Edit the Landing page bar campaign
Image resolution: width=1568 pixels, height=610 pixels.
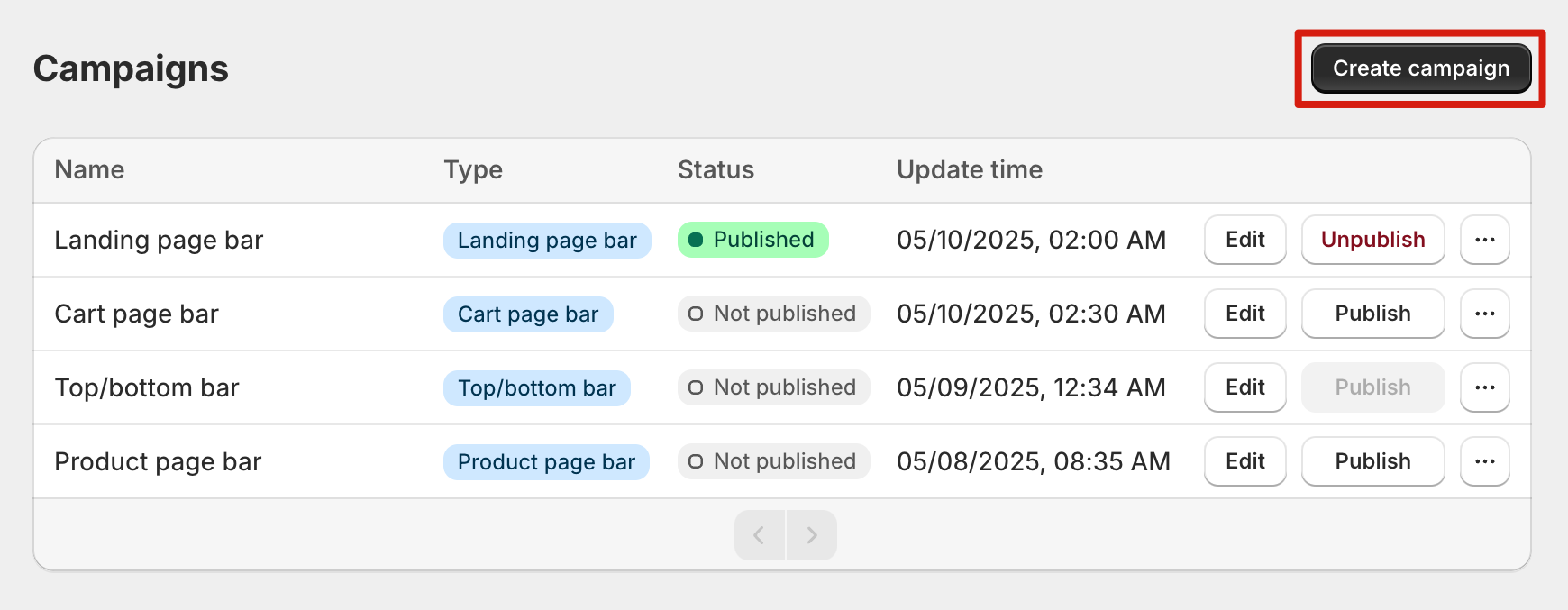pos(1245,240)
